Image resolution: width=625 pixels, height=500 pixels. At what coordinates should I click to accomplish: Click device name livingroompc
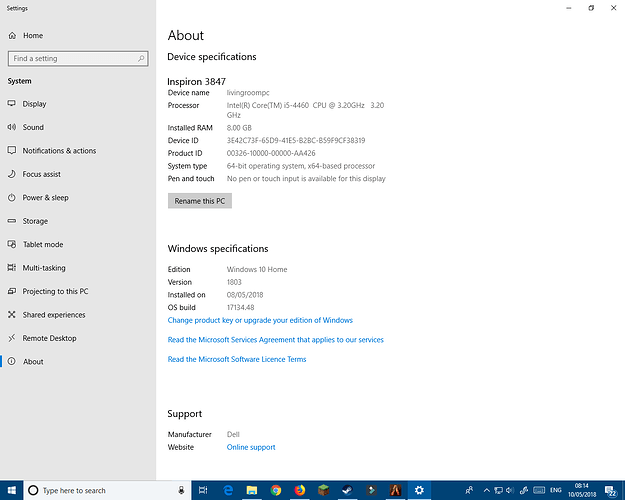pos(248,93)
